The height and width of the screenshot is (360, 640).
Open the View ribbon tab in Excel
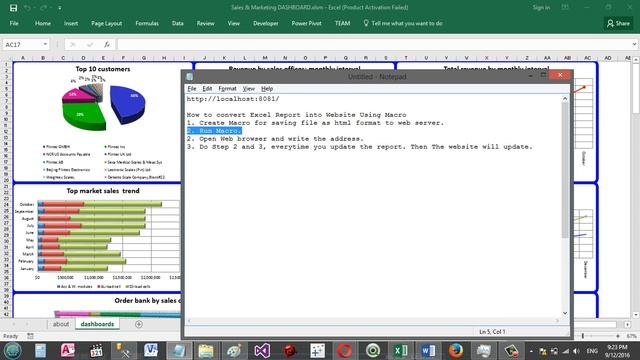click(x=233, y=23)
